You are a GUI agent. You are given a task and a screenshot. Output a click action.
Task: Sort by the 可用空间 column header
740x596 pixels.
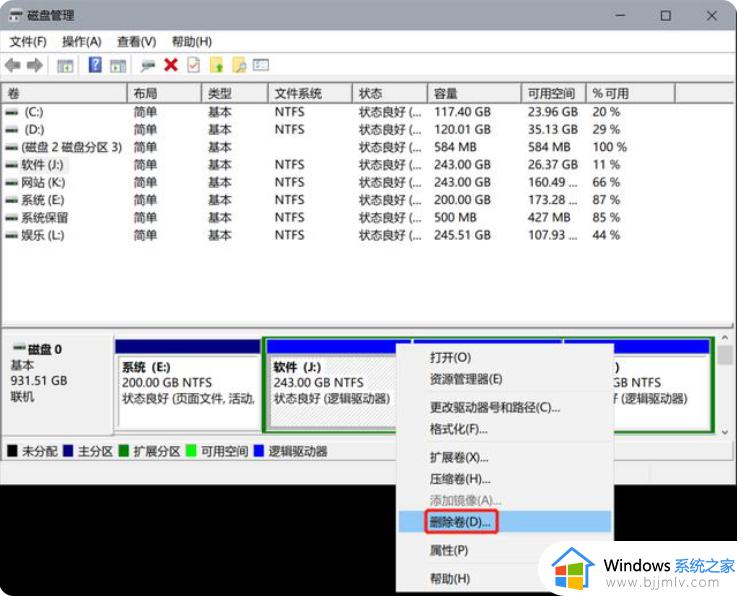(x=554, y=93)
